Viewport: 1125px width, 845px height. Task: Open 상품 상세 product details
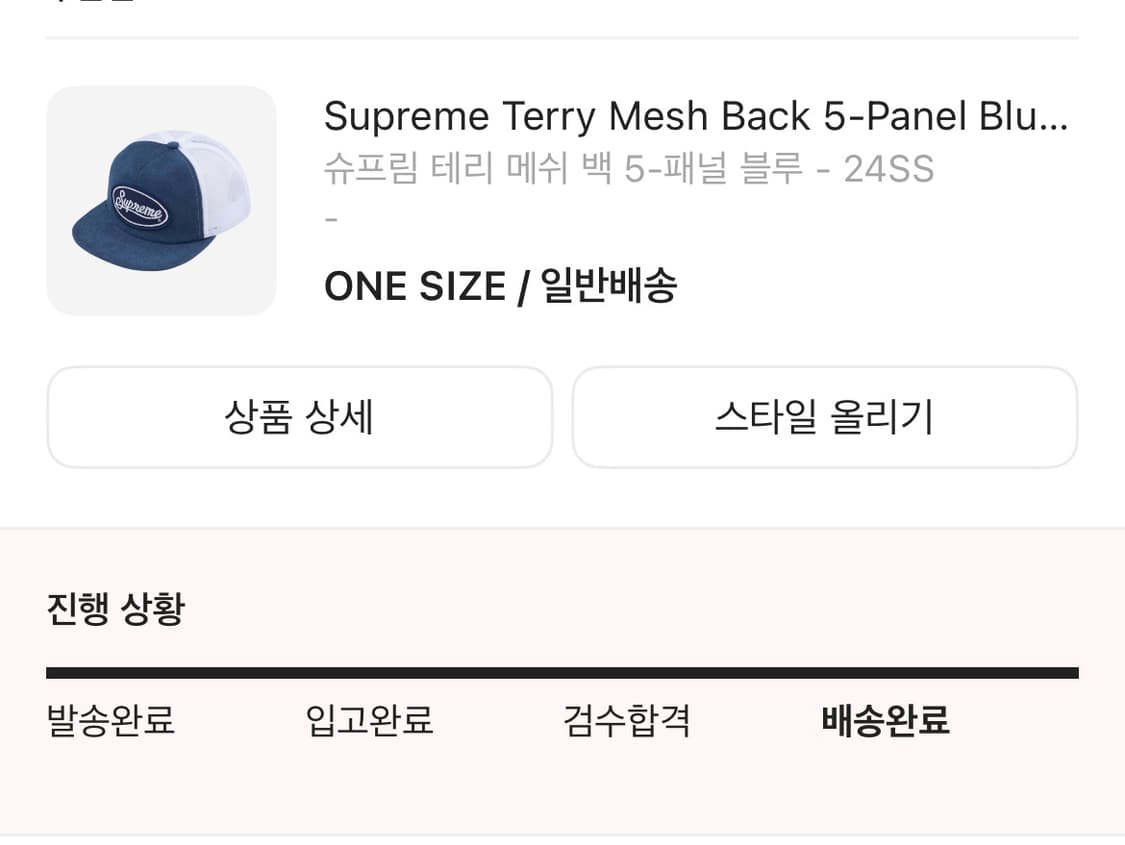click(299, 417)
